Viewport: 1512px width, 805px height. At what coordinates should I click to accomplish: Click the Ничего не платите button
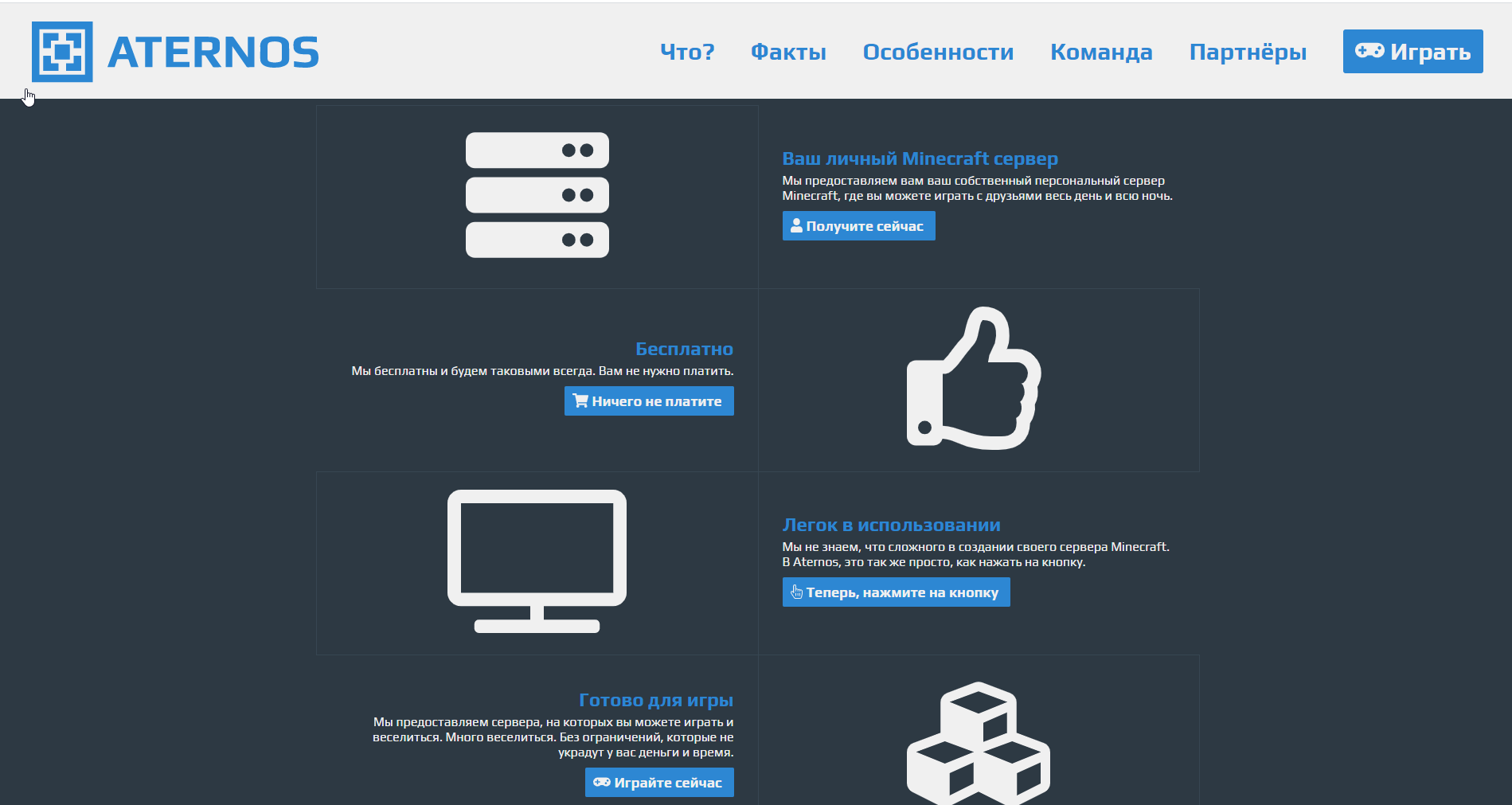(649, 401)
